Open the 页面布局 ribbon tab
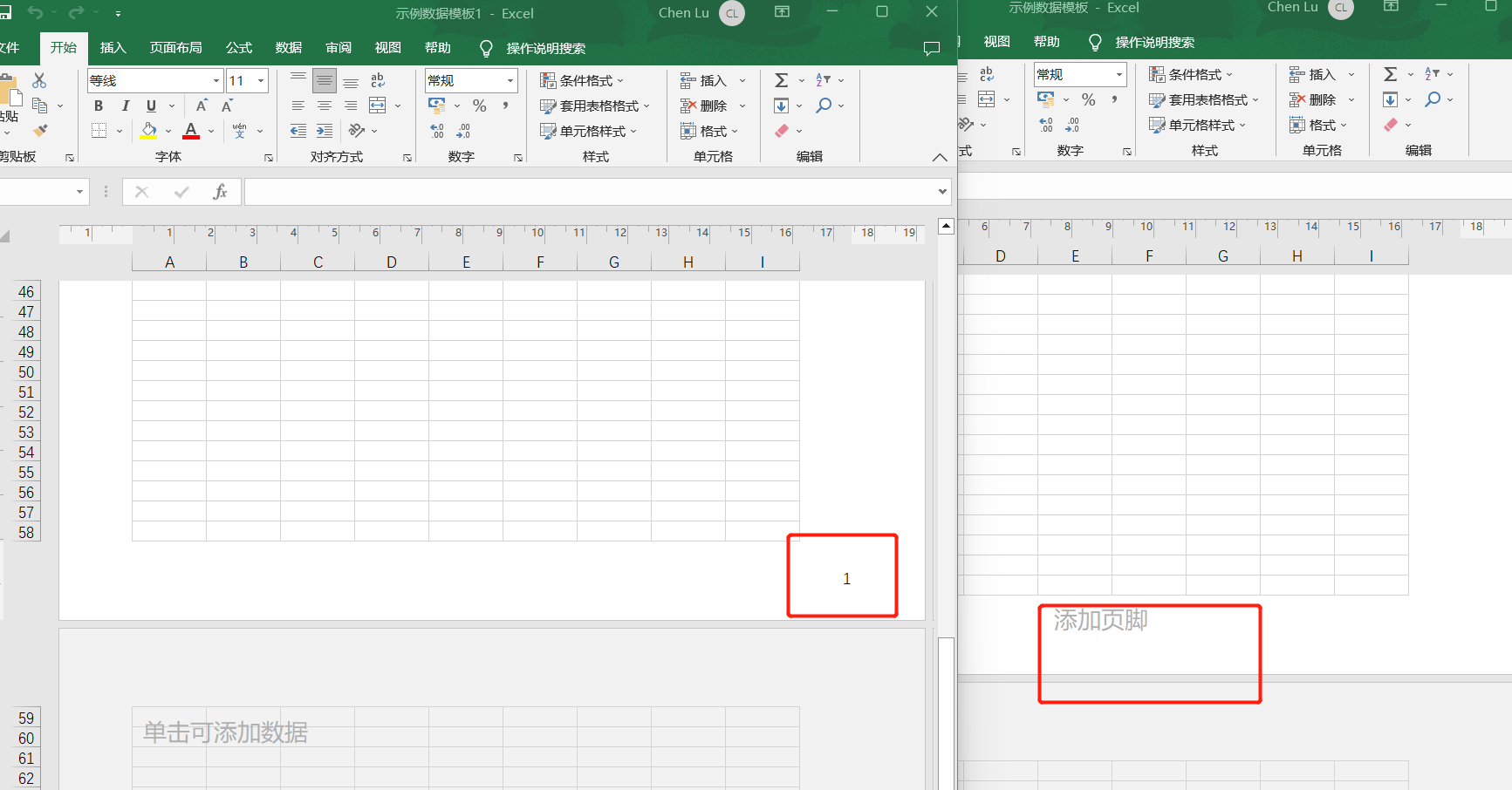1512x790 pixels. 175,47
